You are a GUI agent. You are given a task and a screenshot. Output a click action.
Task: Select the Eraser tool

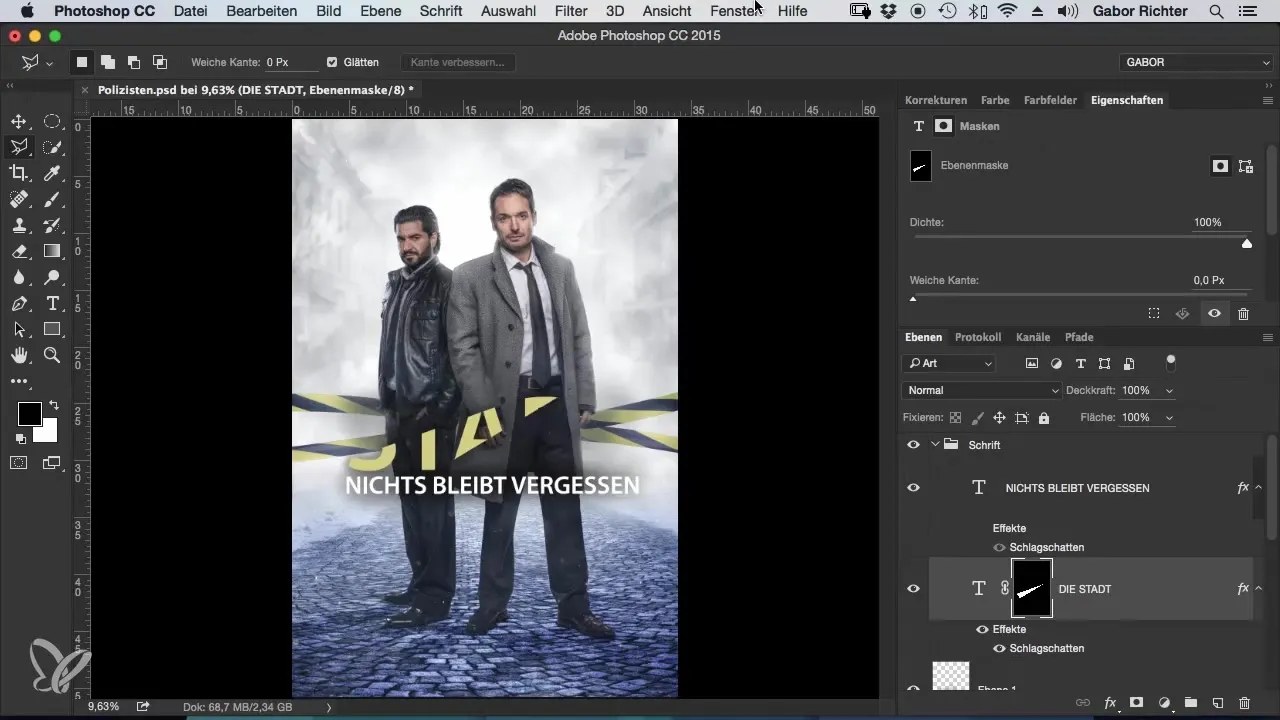coord(19,251)
